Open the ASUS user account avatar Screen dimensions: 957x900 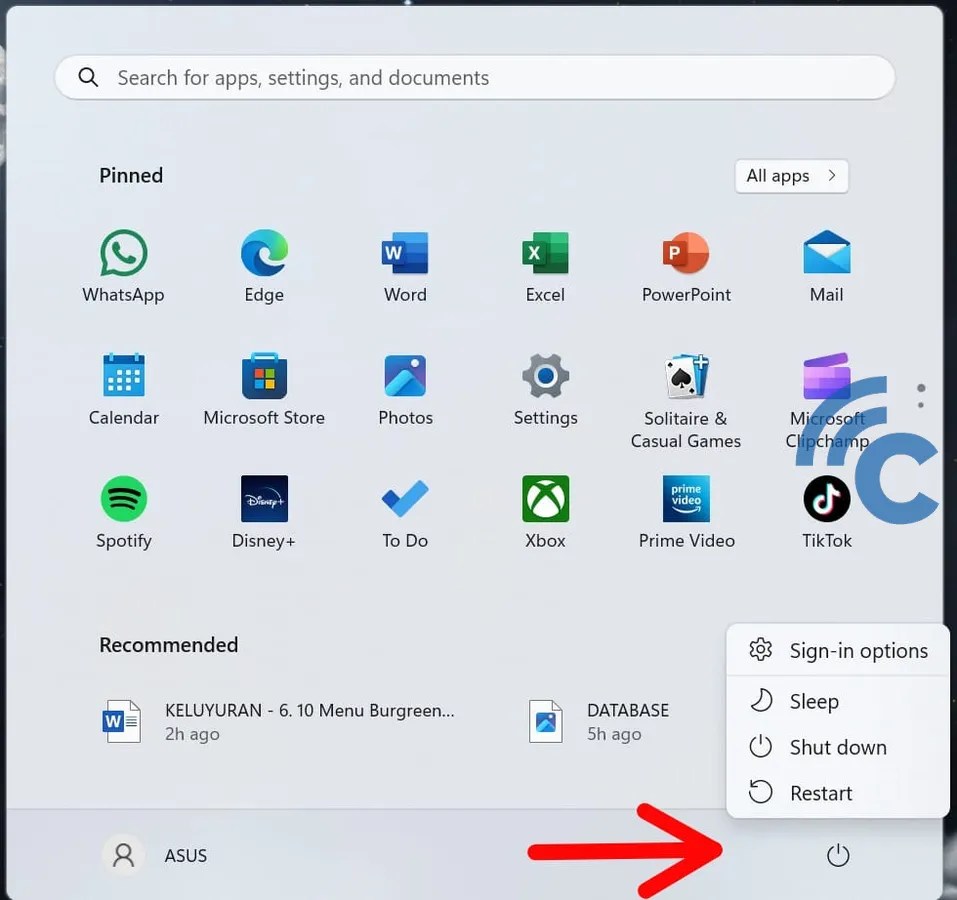(x=123, y=855)
